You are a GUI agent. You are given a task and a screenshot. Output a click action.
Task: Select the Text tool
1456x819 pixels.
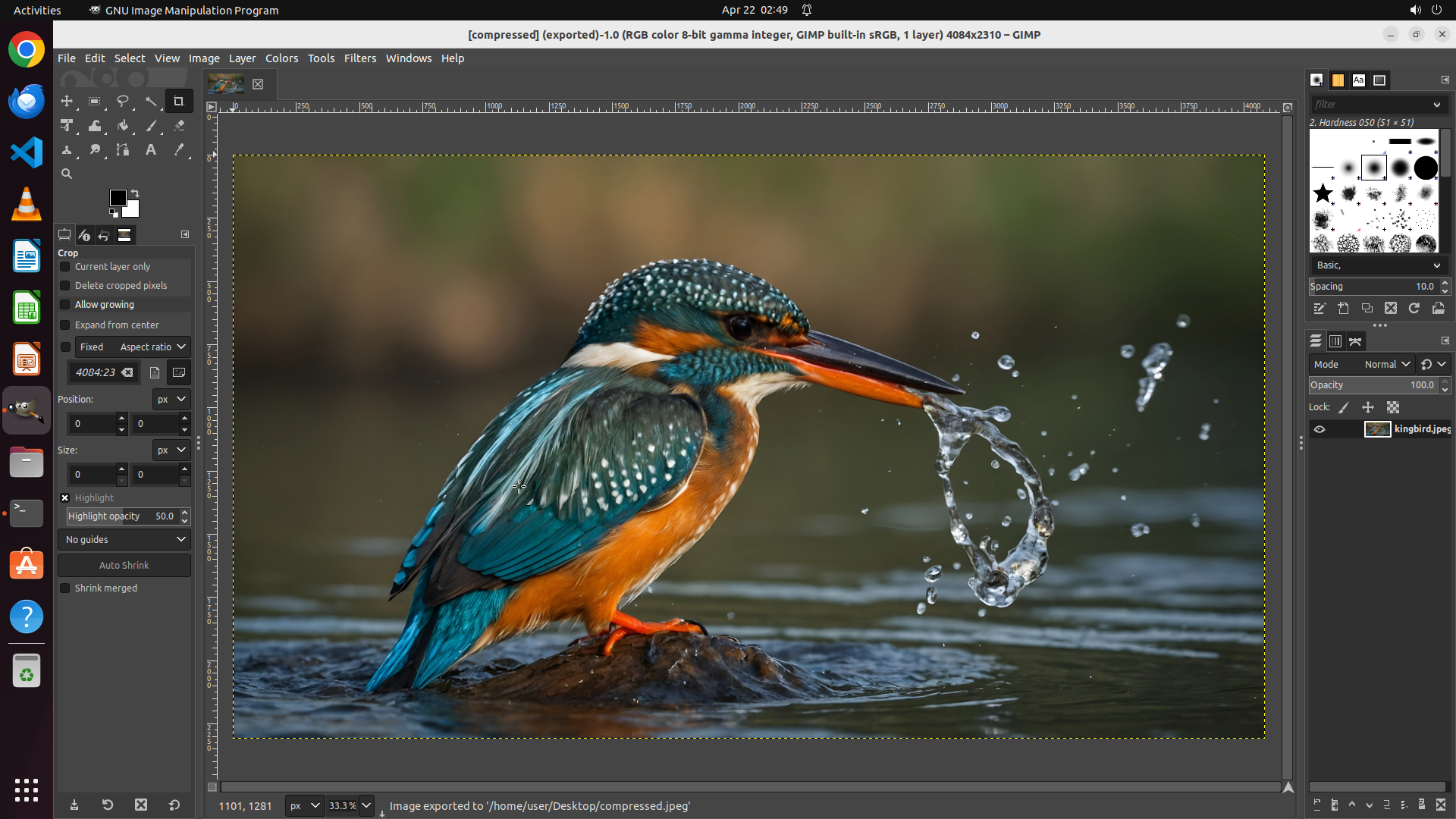(151, 150)
